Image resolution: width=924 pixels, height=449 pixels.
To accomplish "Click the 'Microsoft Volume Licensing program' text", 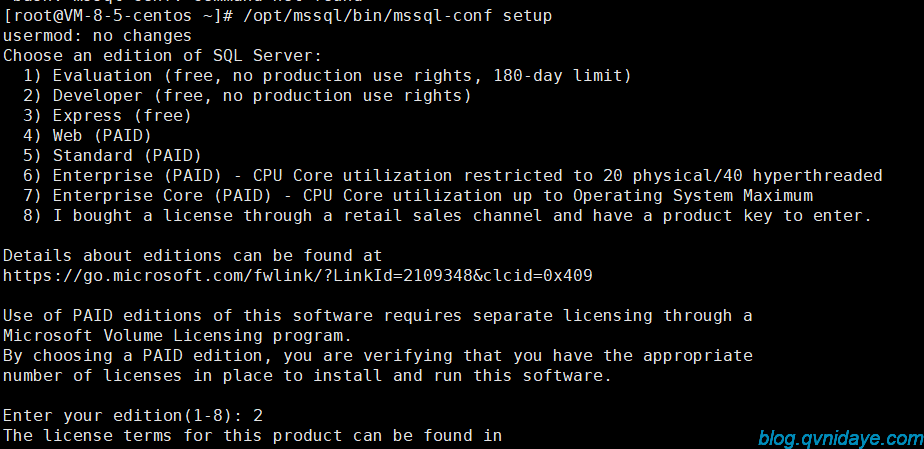I will [x=177, y=336].
